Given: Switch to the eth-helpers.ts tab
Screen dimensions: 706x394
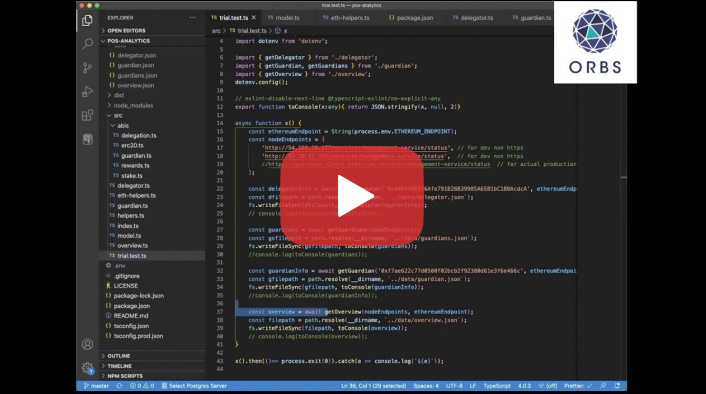Looking at the screenshot, I should (346, 18).
